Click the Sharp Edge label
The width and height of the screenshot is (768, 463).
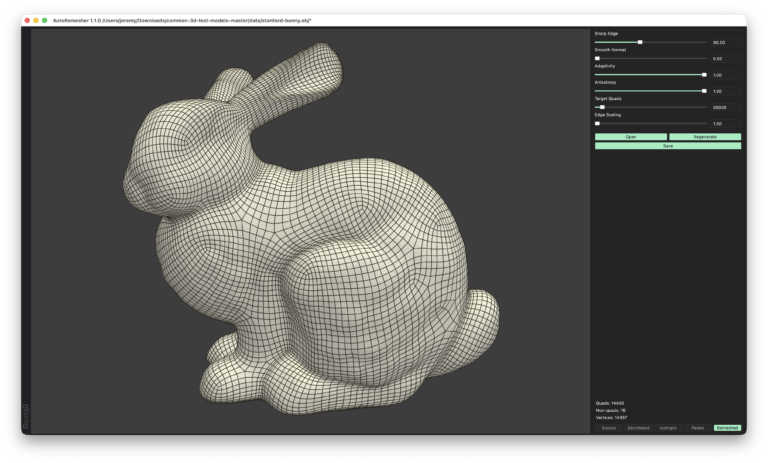pos(606,34)
